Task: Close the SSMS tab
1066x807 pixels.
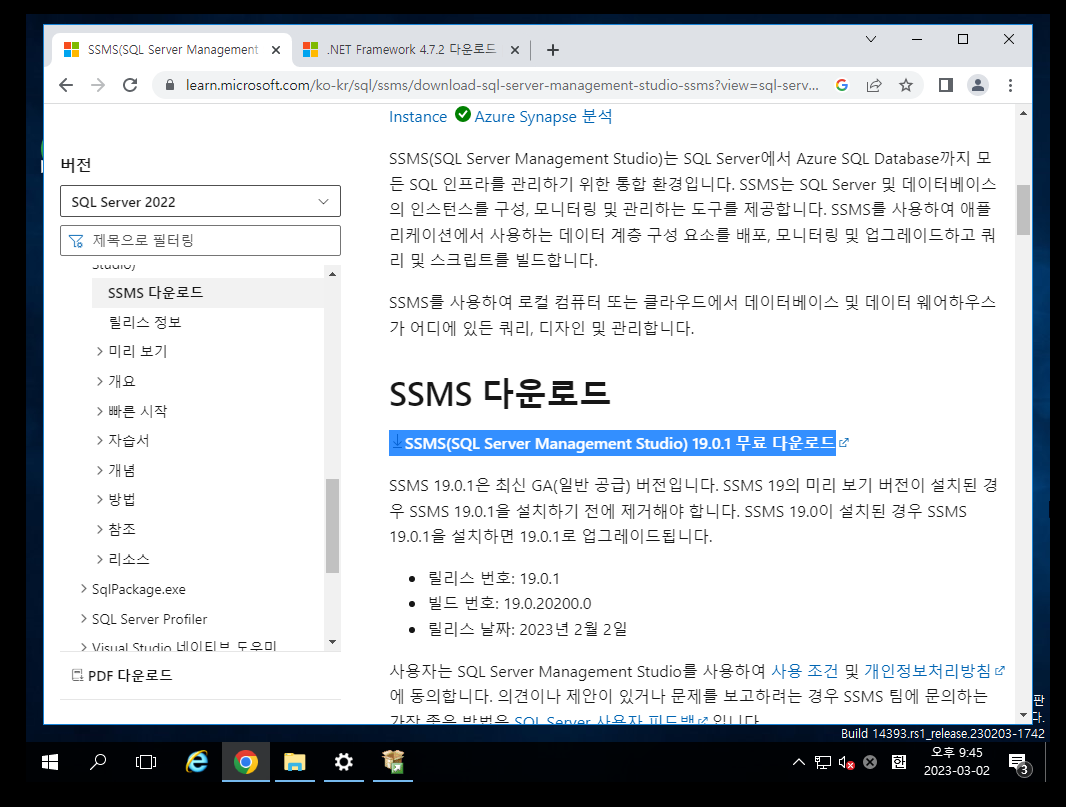Action: (276, 50)
